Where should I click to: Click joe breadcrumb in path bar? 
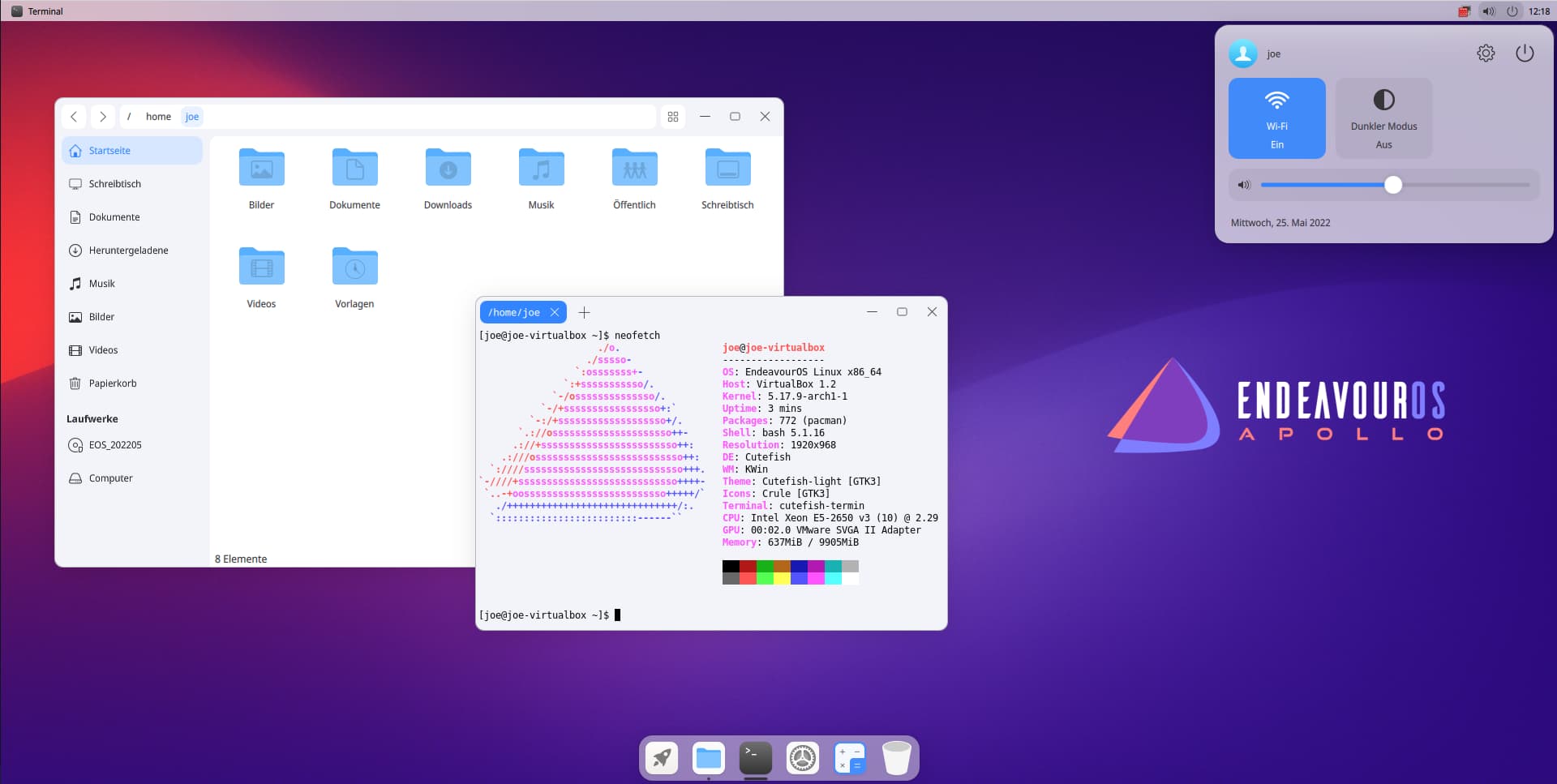point(192,117)
